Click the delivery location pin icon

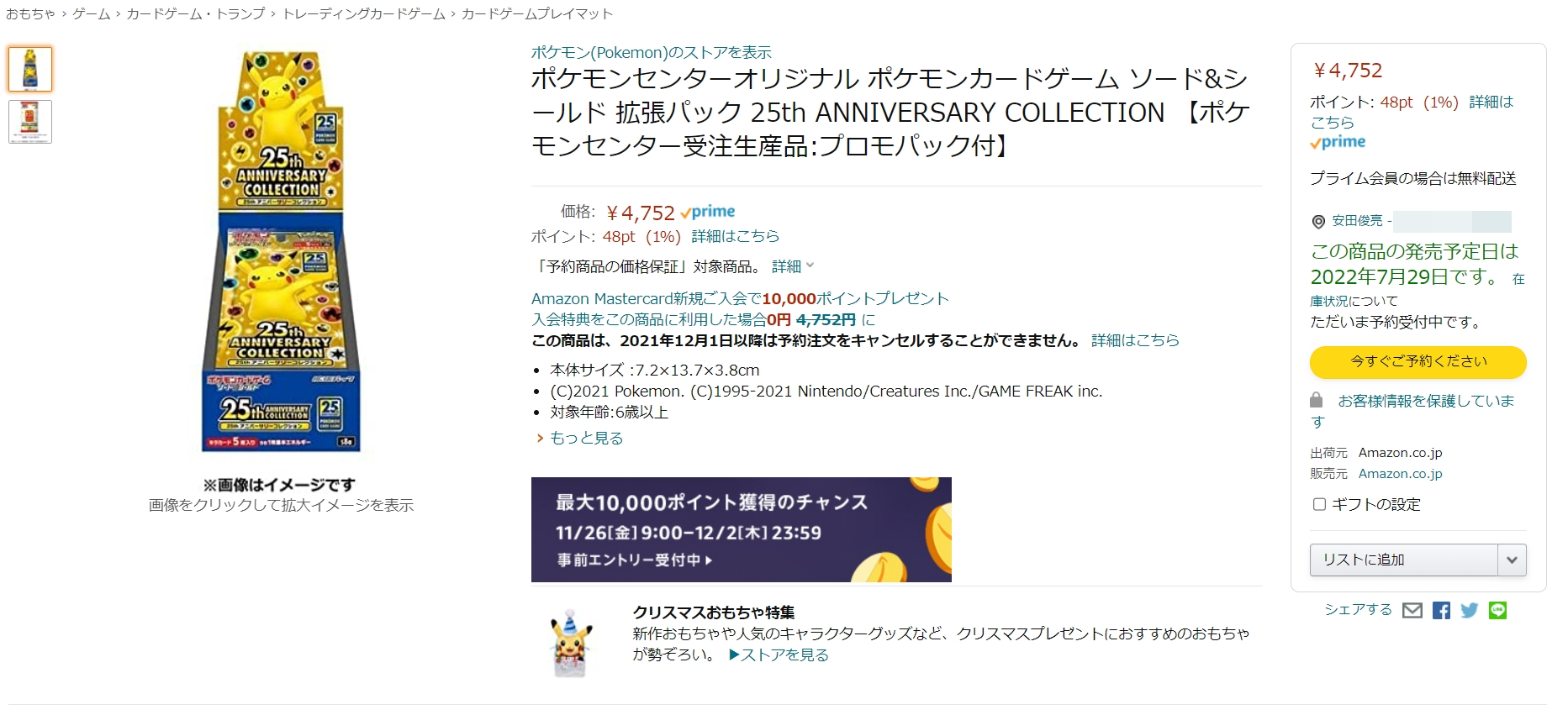click(x=1318, y=222)
